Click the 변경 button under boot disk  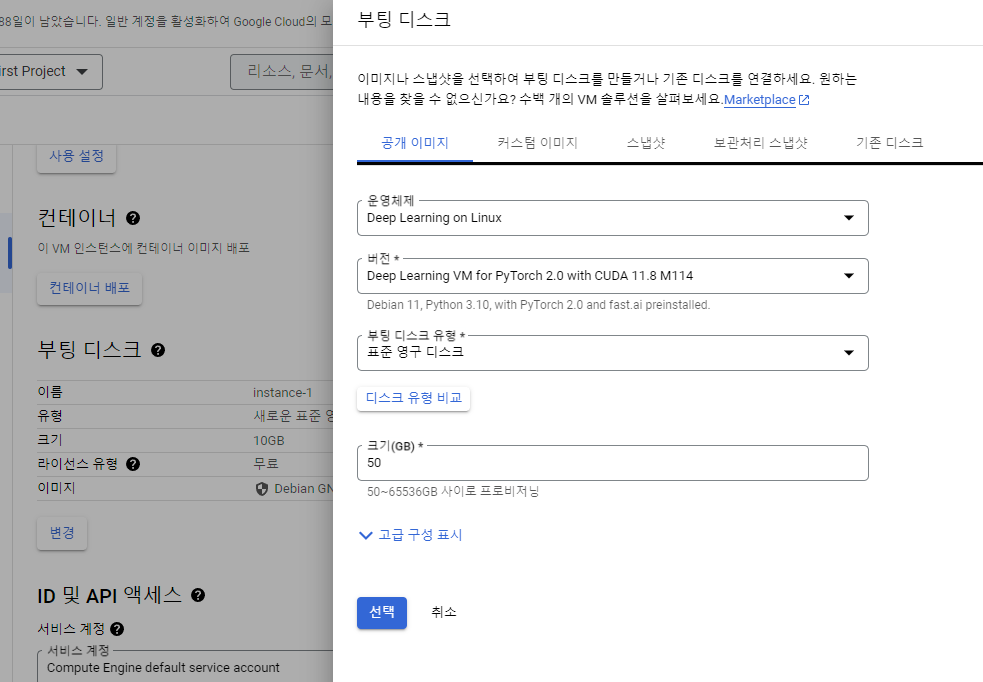point(62,533)
